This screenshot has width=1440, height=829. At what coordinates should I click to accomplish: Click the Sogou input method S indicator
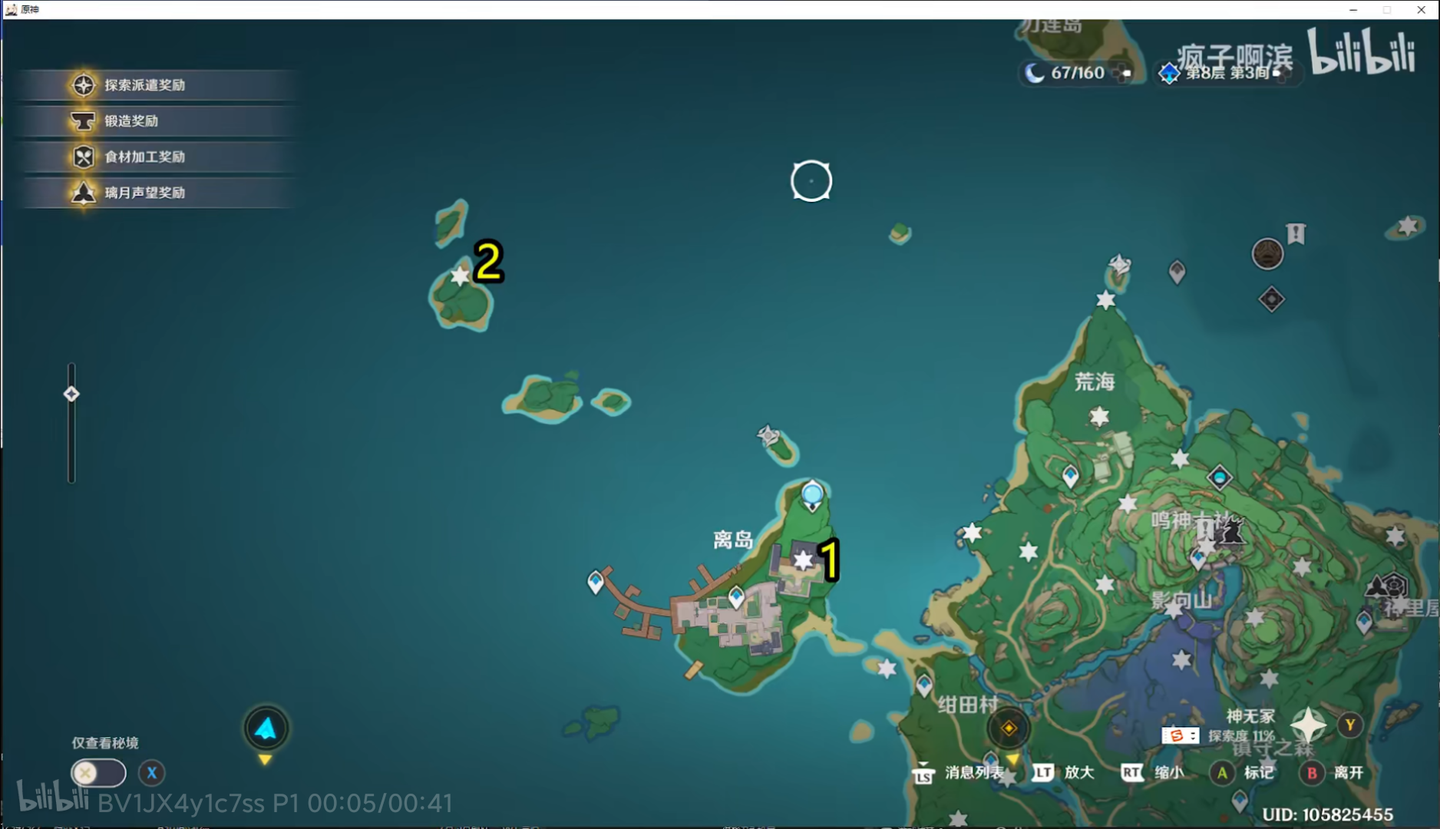click(x=1176, y=736)
